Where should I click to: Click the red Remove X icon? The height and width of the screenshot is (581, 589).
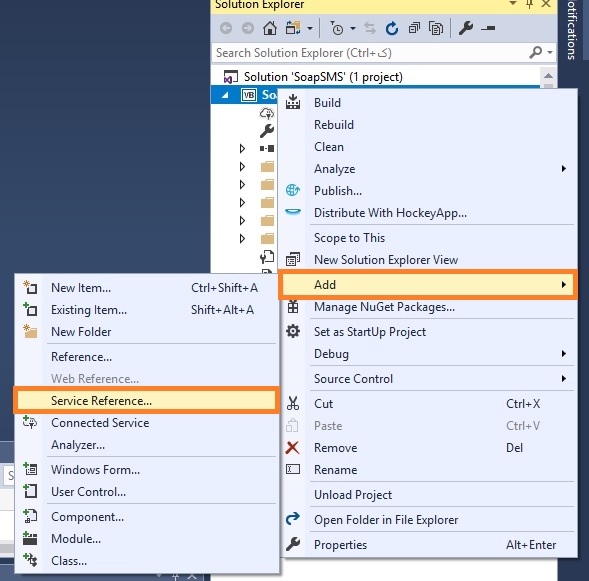[x=292, y=448]
